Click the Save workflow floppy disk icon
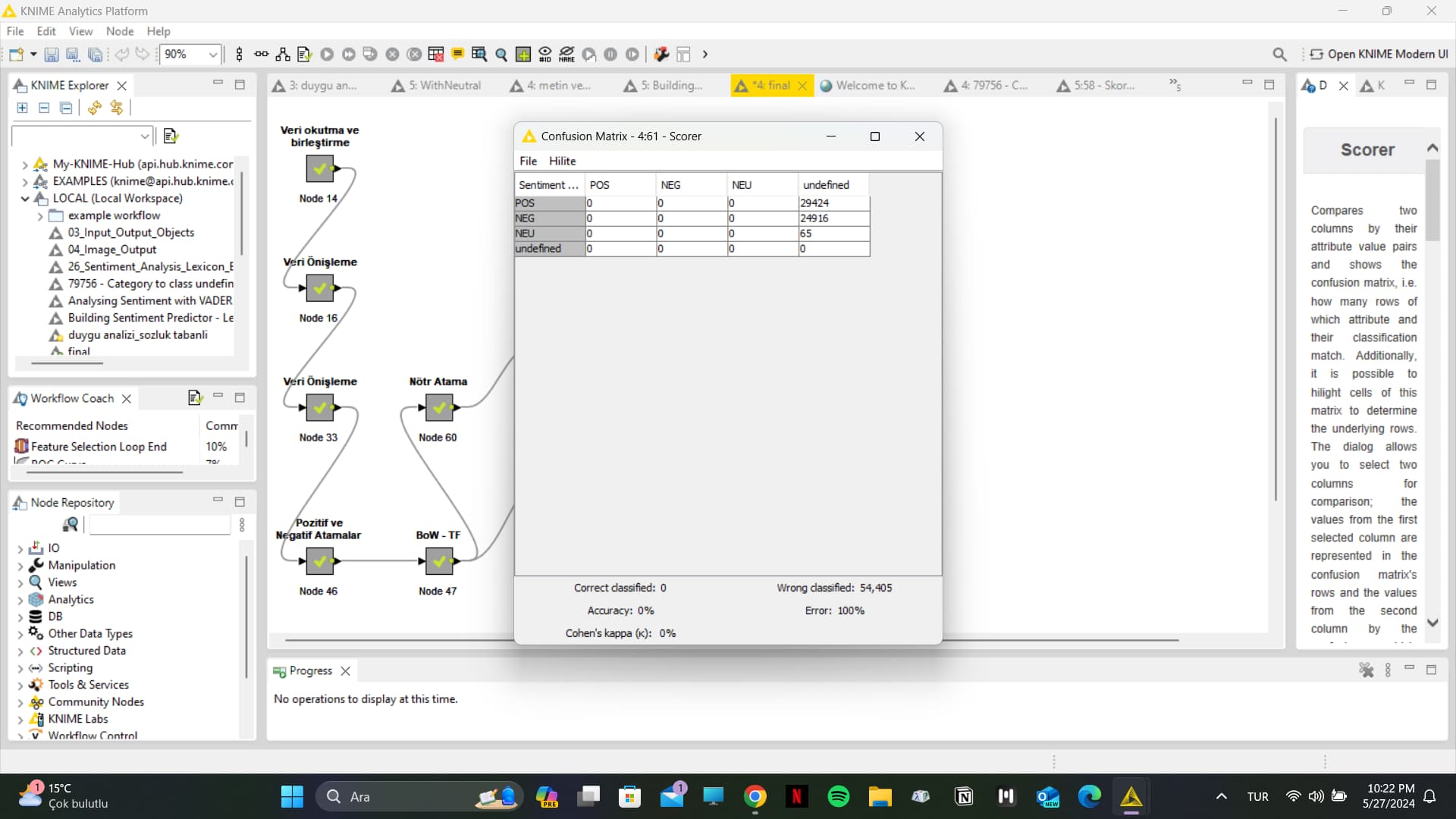 click(x=51, y=54)
